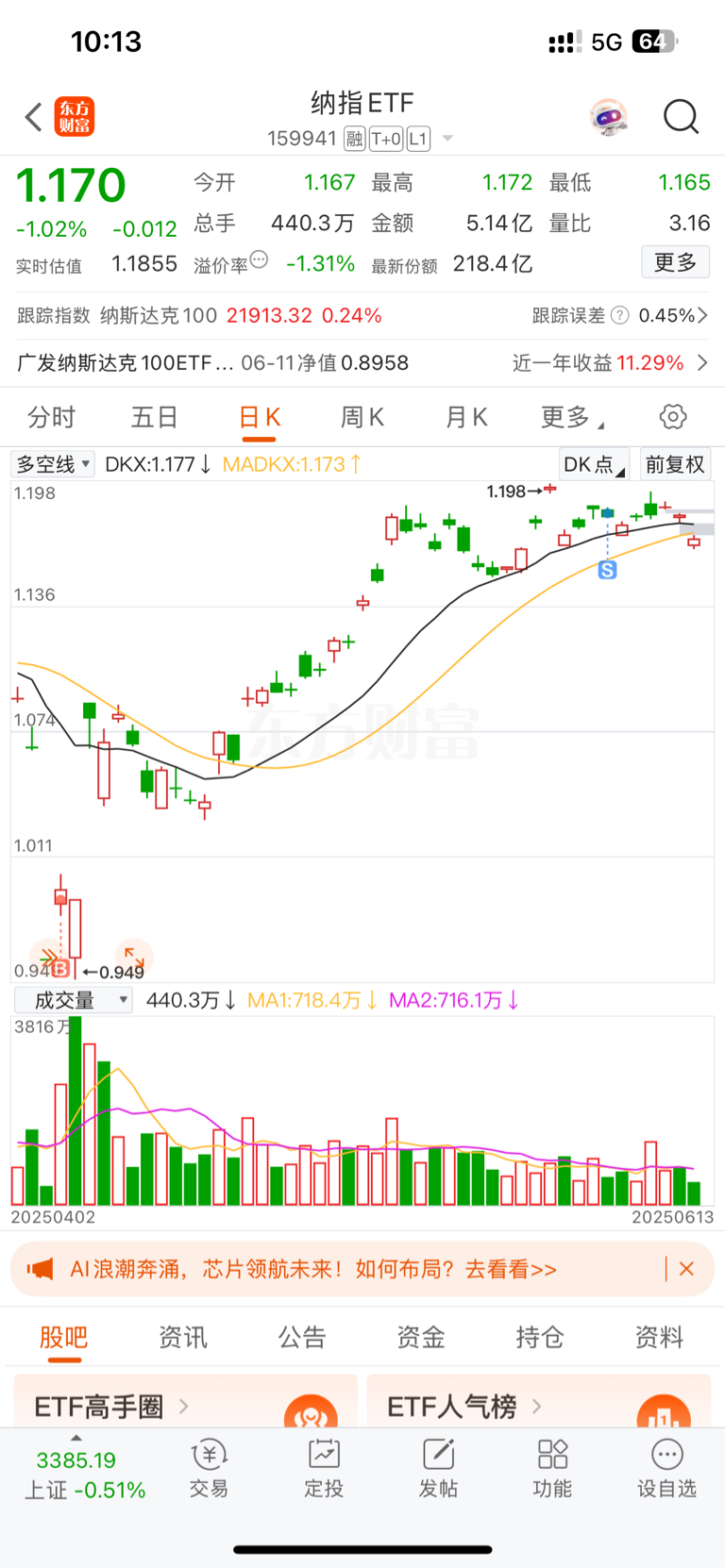Open the AI robot assistant icon
Viewport: 725px width, 1568px height.
(x=609, y=117)
